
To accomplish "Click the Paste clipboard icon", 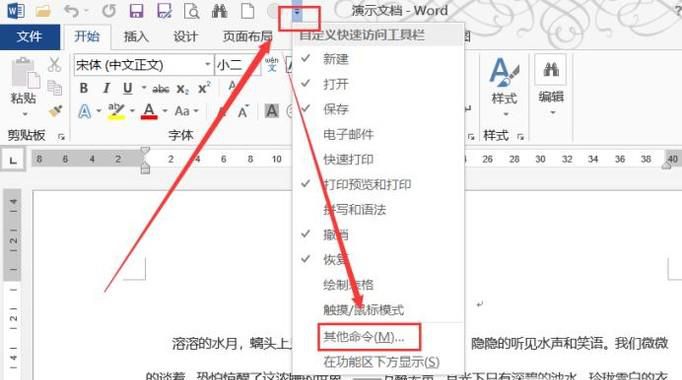I will tap(25, 73).
